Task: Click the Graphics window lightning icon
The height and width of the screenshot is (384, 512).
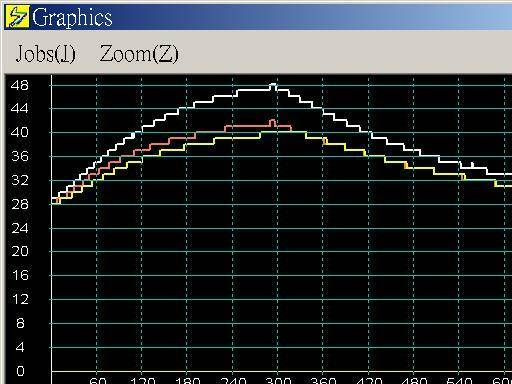Action: (17, 17)
